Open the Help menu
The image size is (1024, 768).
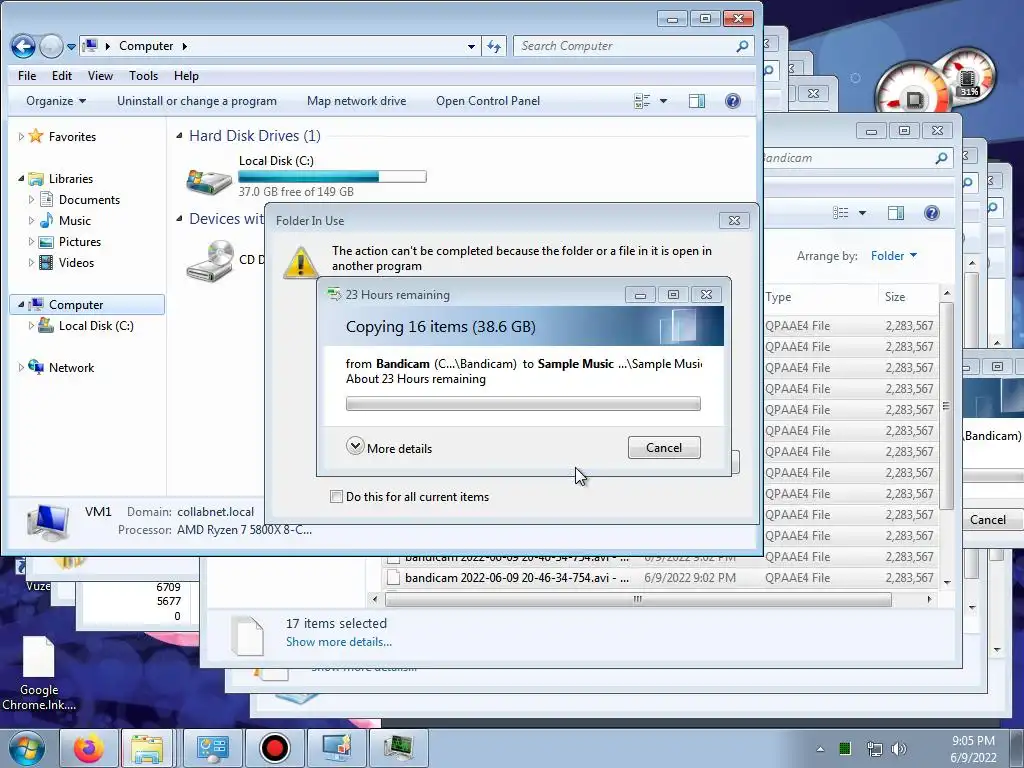point(186,76)
